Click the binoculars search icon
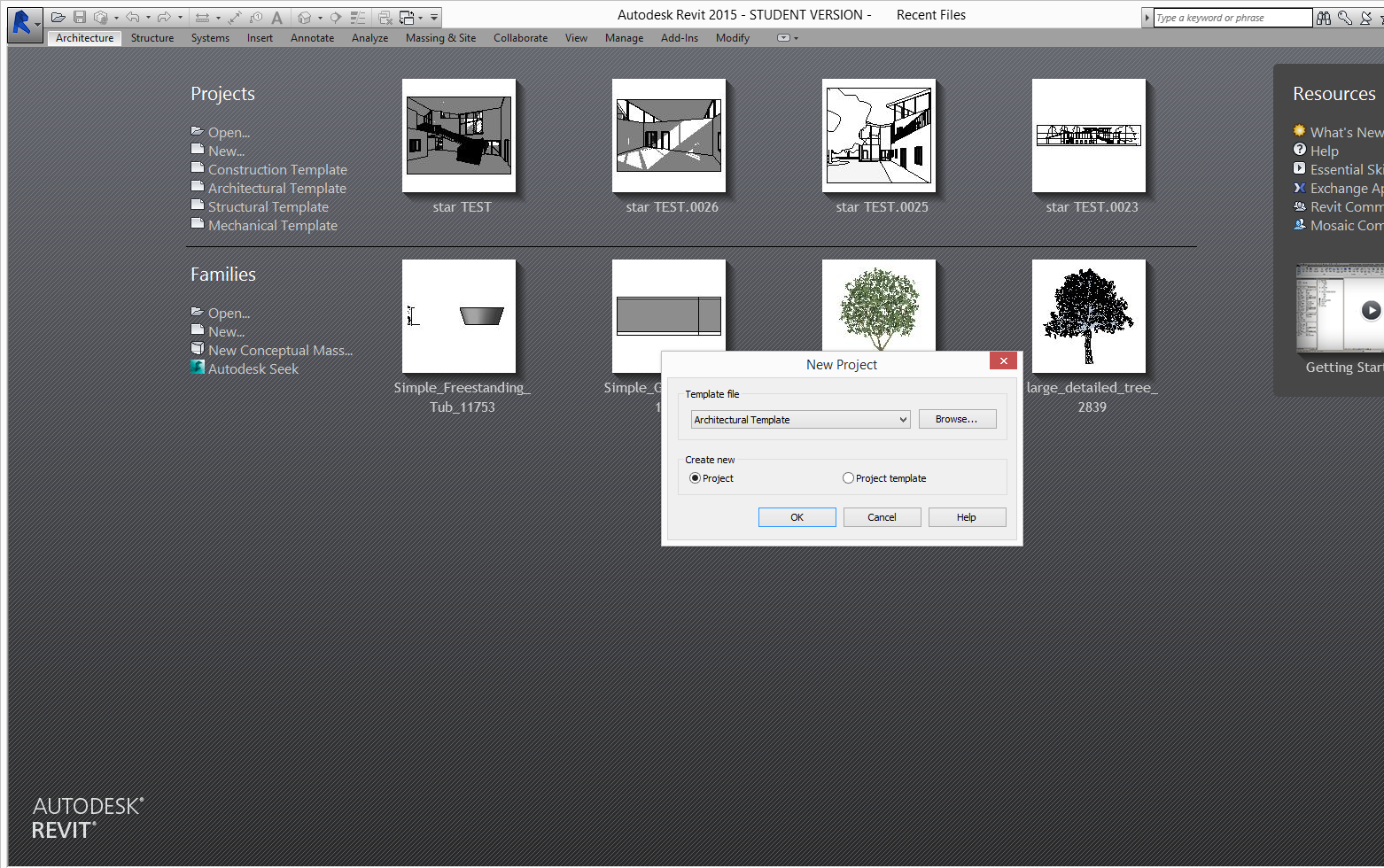This screenshot has height=868, width=1384. tap(1324, 18)
